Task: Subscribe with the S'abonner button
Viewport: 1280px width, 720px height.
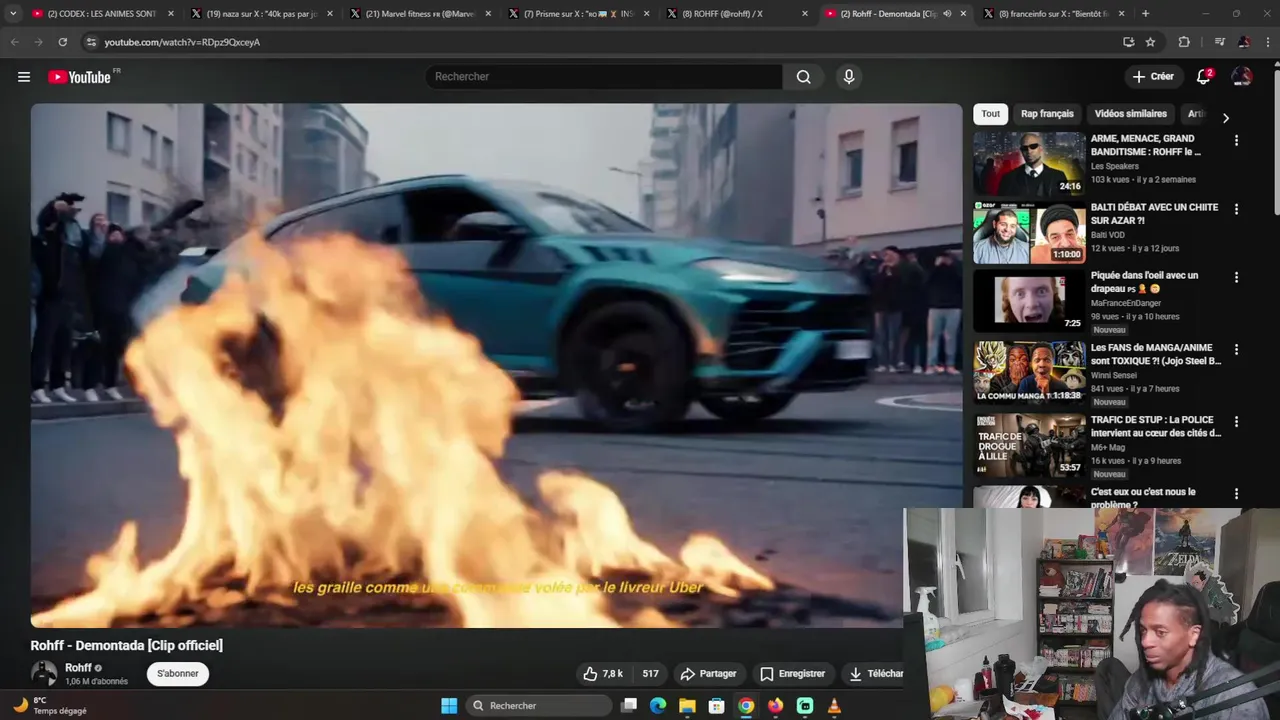Action: pos(178,674)
